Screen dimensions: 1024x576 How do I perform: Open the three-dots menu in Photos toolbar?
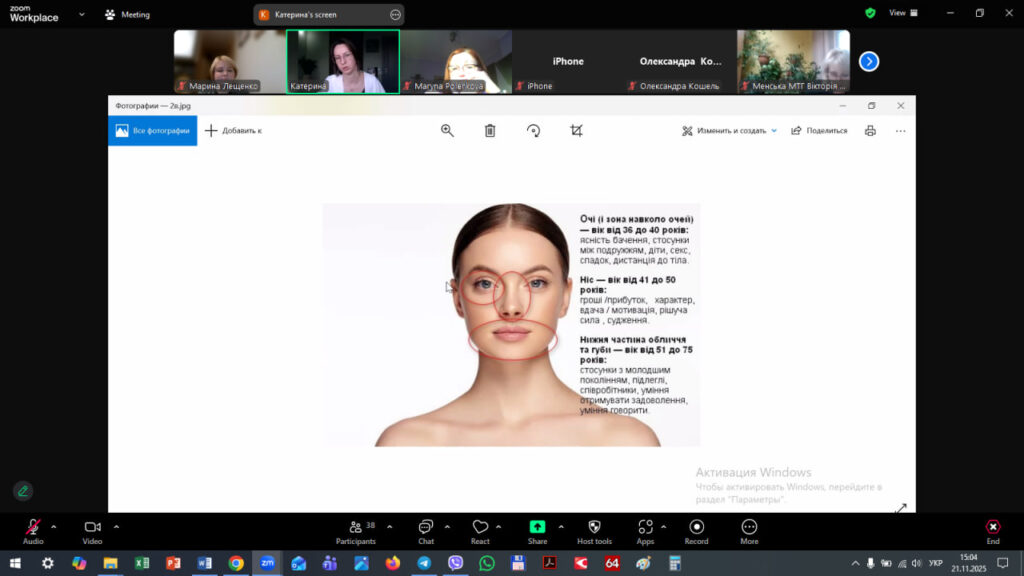click(x=900, y=130)
